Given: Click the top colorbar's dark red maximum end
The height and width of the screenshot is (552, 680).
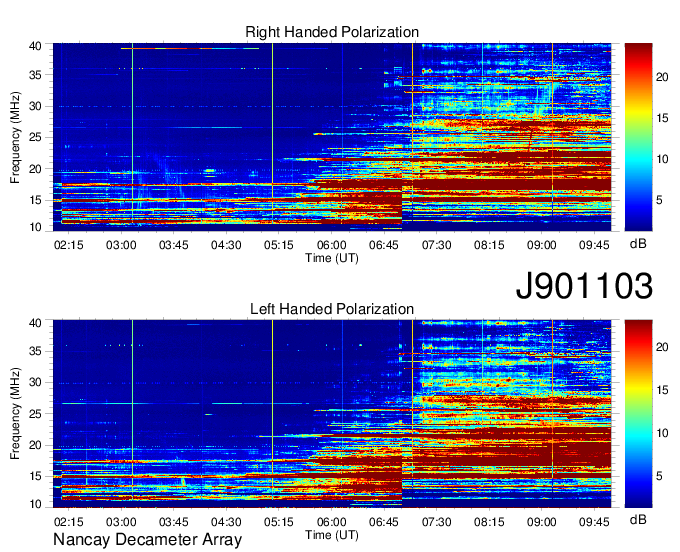Looking at the screenshot, I should pyautogui.click(x=638, y=47).
